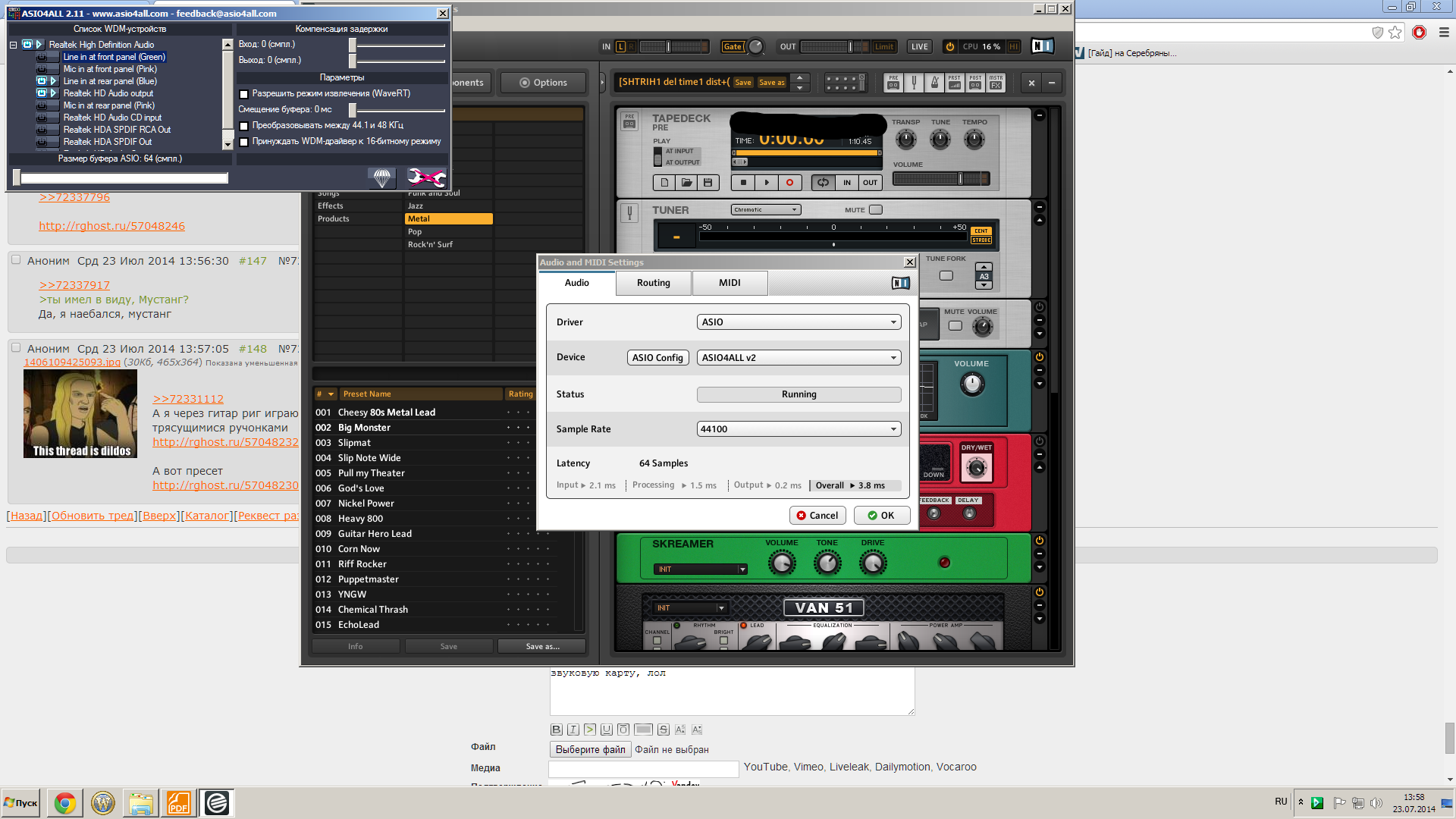Screen dimensions: 1456x819
Task: Open the Tuner Chromatic mode dropdown
Action: pyautogui.click(x=766, y=210)
